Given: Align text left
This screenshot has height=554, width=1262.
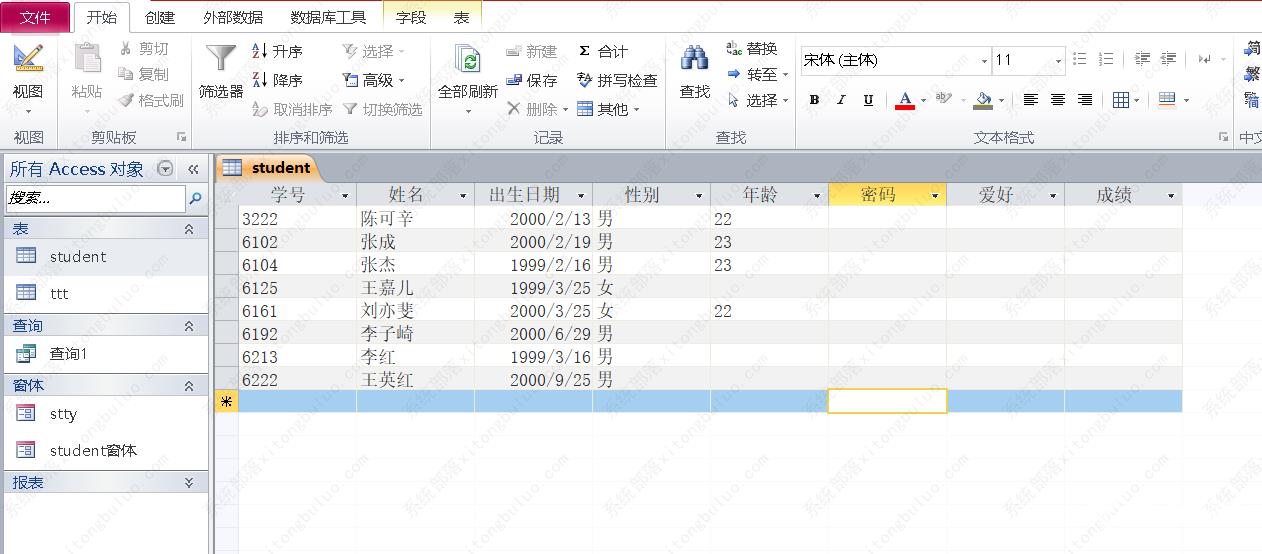Looking at the screenshot, I should pyautogui.click(x=1030, y=100).
